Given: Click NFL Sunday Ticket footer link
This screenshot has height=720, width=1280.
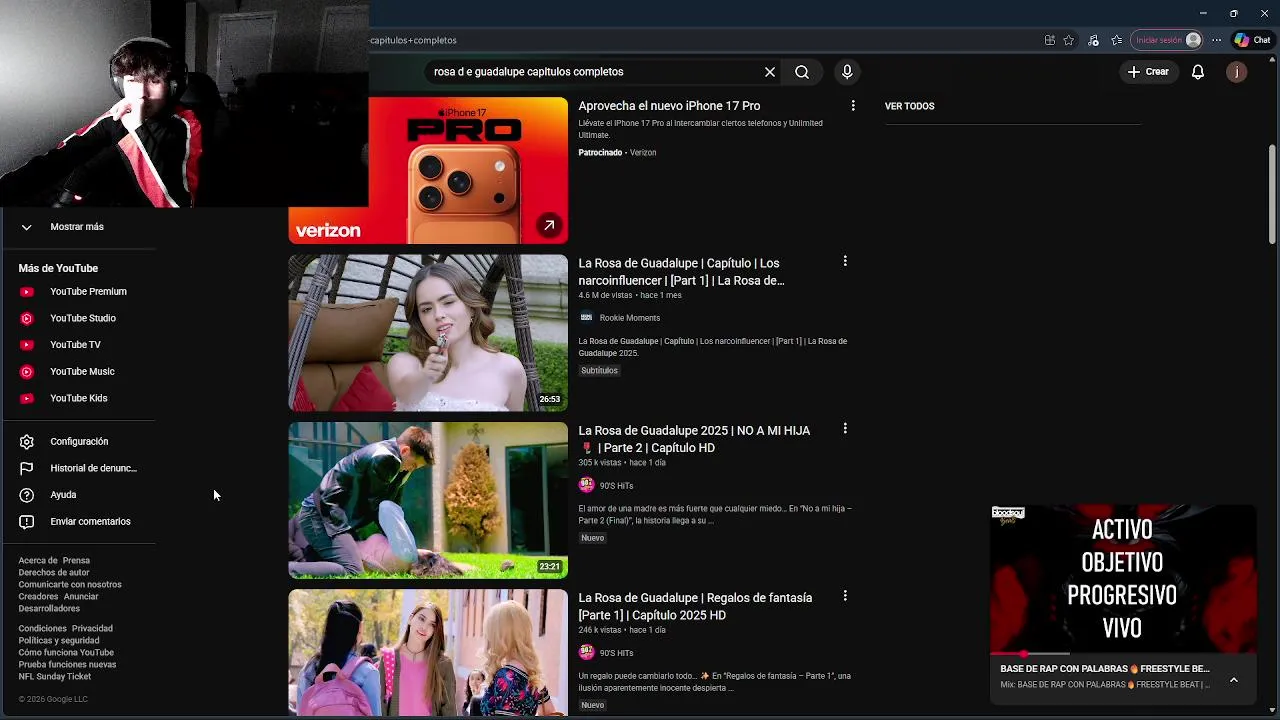Looking at the screenshot, I should tap(55, 677).
